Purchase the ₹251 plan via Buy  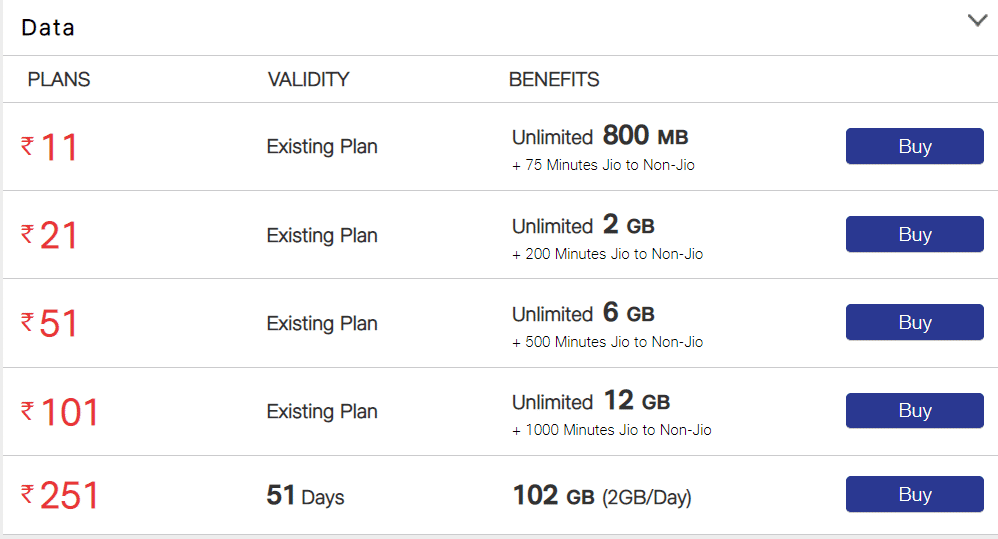(914, 494)
